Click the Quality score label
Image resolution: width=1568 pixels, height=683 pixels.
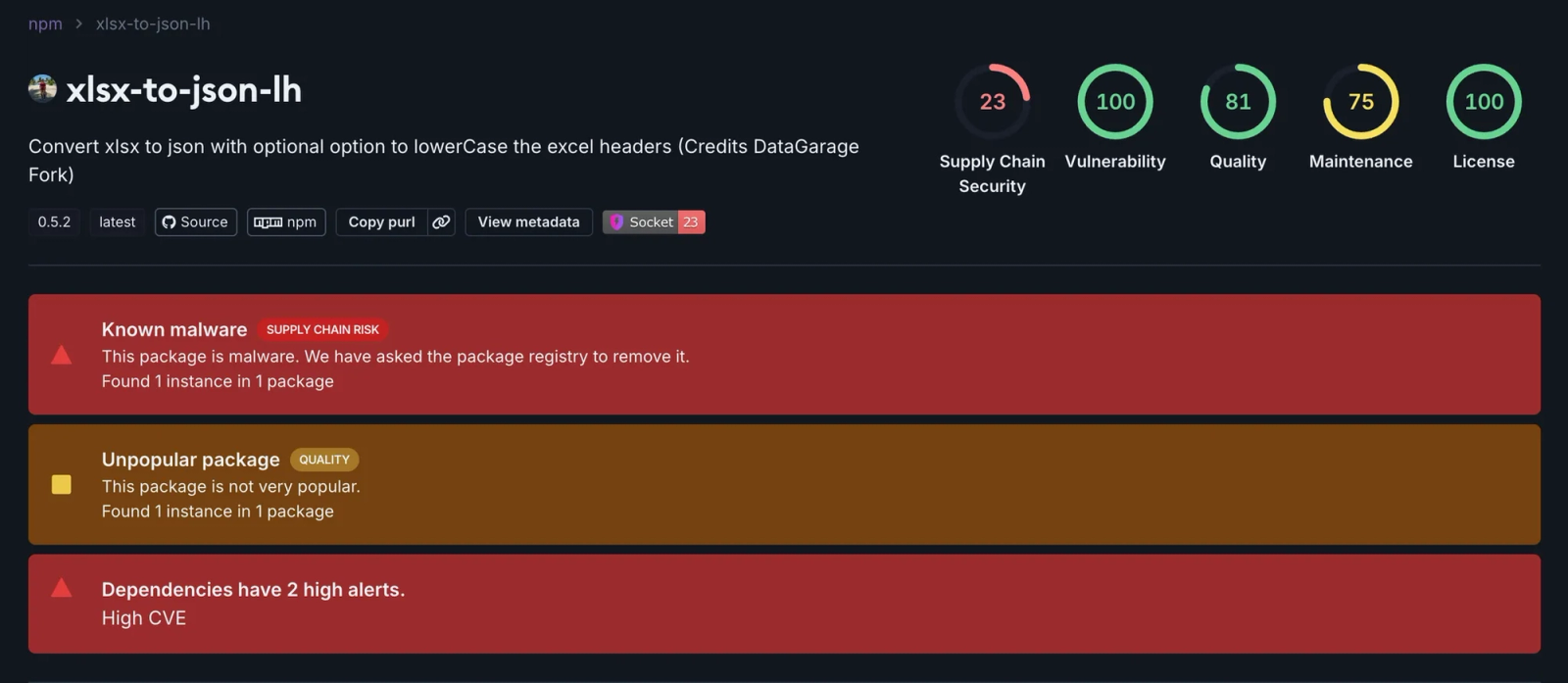[x=1238, y=162]
